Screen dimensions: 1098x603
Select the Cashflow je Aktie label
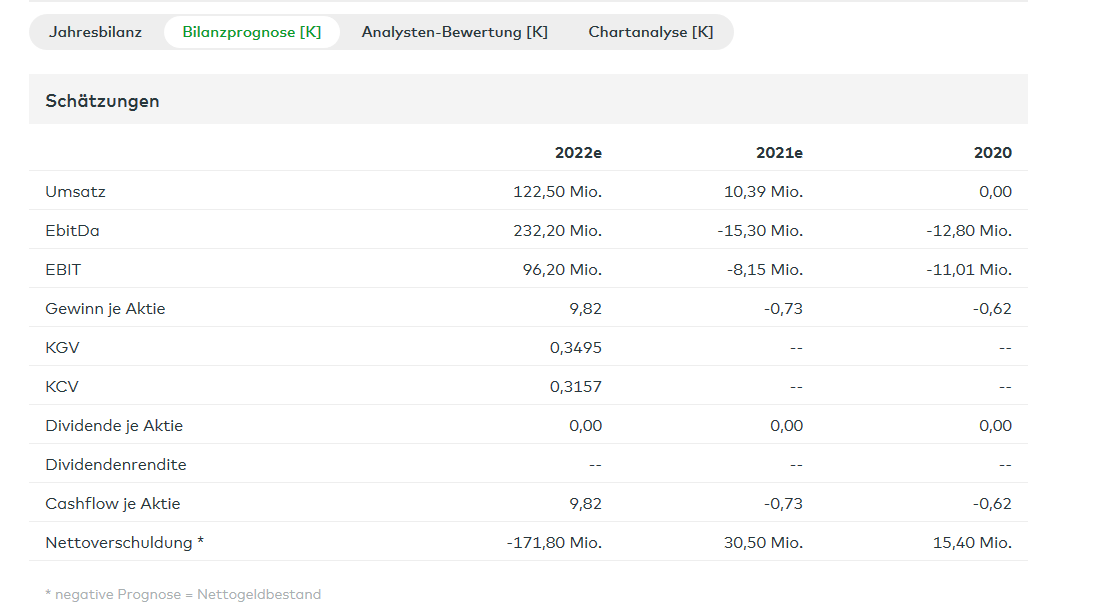tap(112, 503)
